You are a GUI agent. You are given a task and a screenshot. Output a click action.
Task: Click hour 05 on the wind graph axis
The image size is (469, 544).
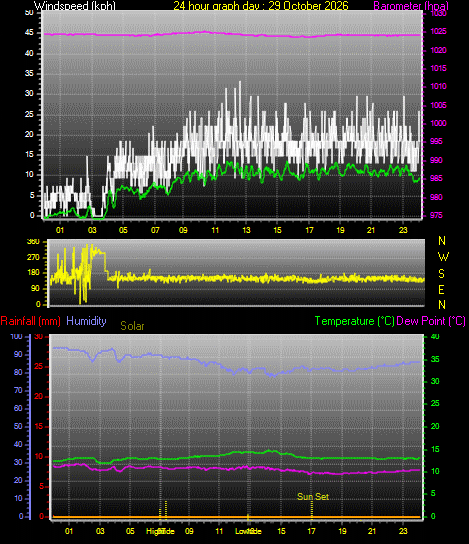[123, 230]
